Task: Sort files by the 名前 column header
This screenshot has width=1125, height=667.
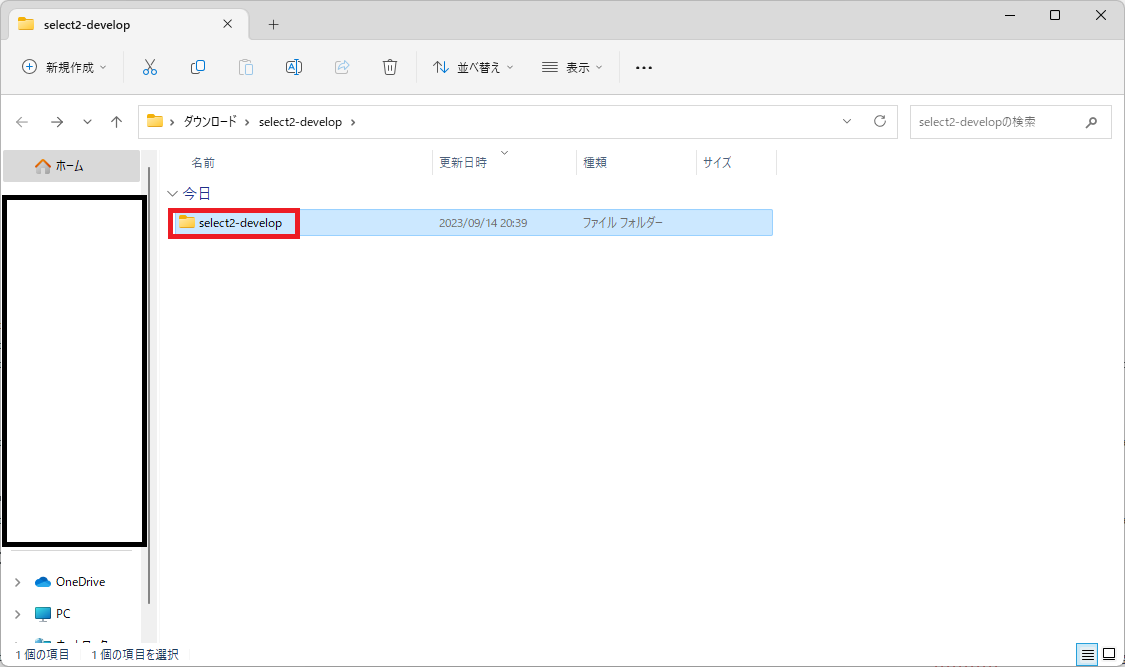Action: tap(203, 162)
